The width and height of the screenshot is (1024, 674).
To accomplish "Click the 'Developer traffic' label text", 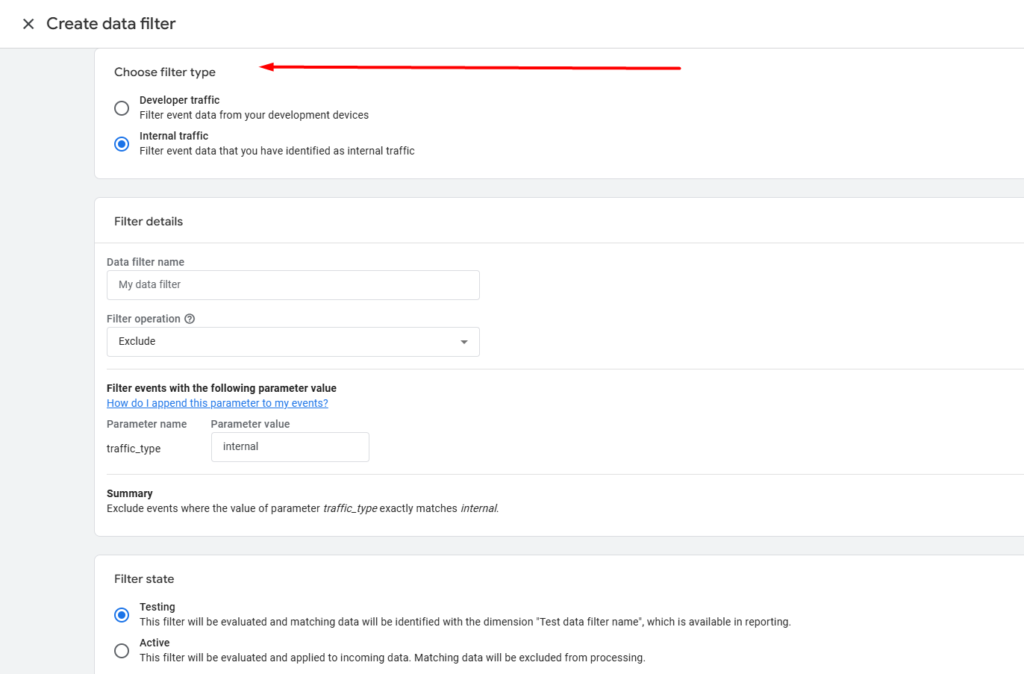I will coord(180,100).
